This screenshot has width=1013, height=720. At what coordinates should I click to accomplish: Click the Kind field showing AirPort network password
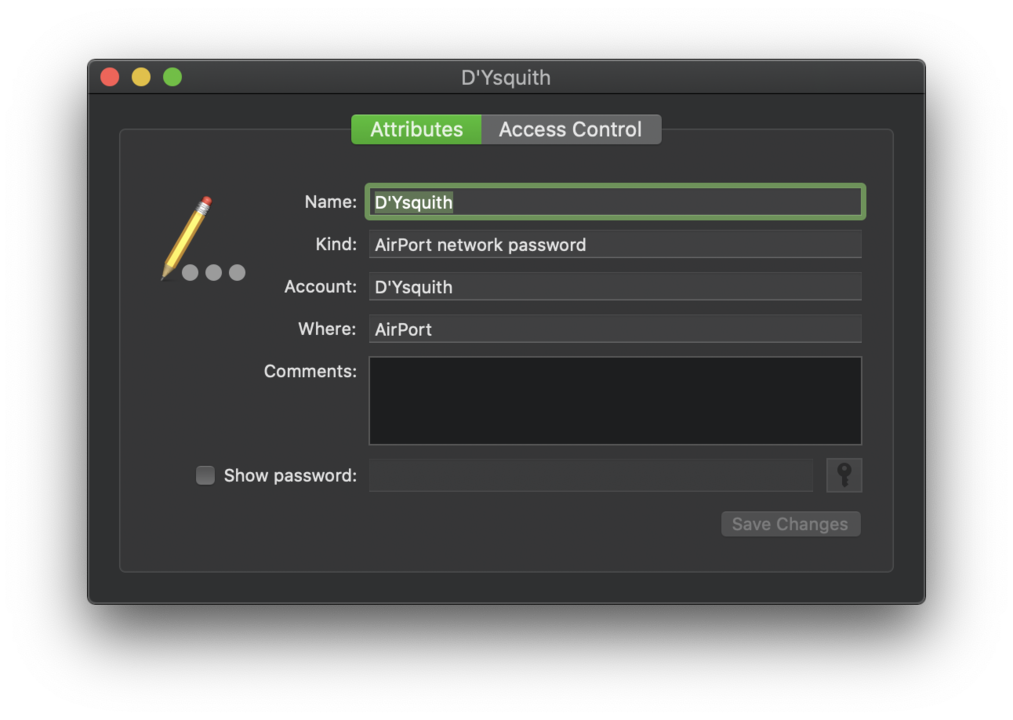pos(615,244)
